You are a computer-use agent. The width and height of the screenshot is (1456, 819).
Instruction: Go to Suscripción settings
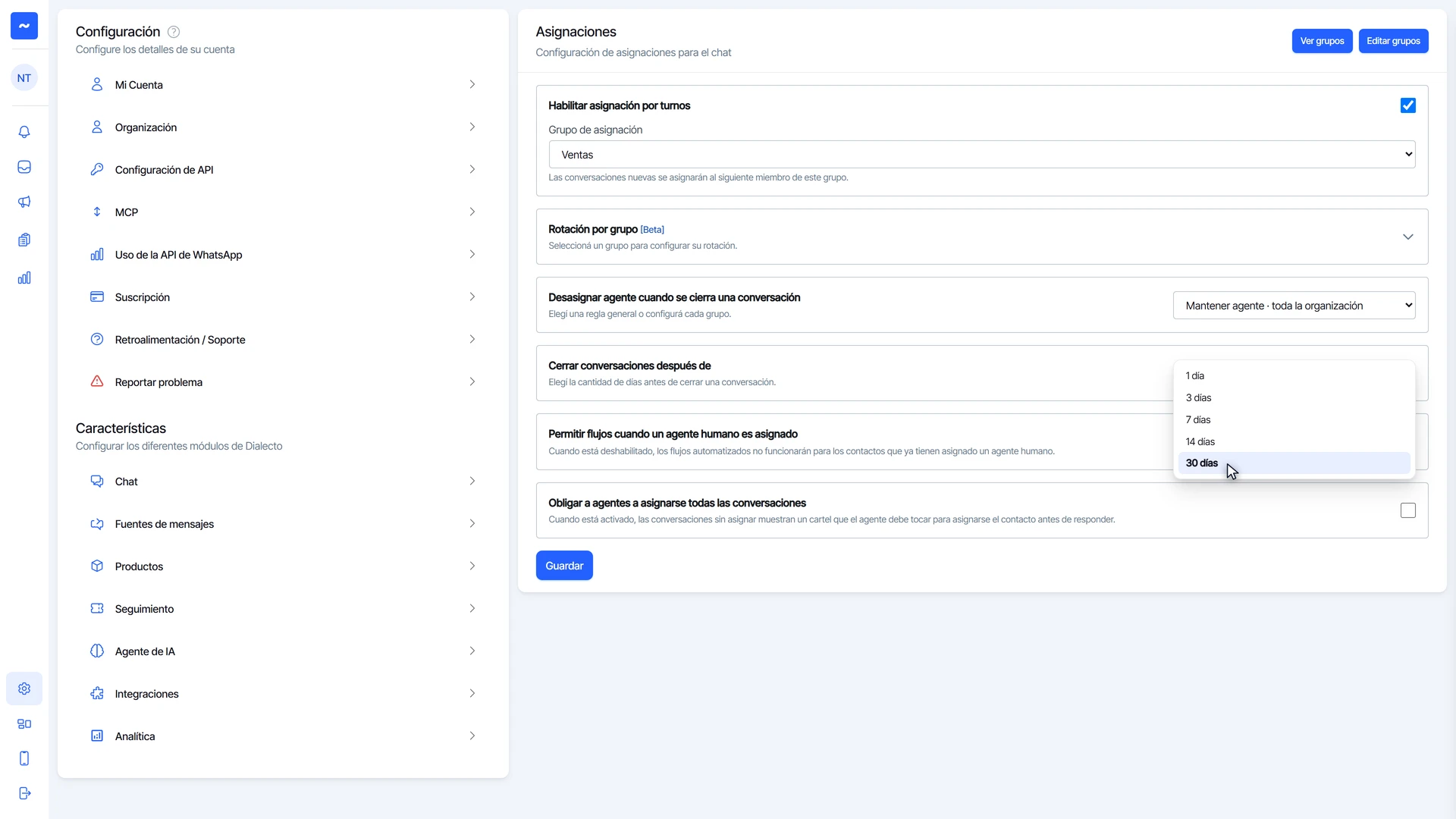[283, 297]
